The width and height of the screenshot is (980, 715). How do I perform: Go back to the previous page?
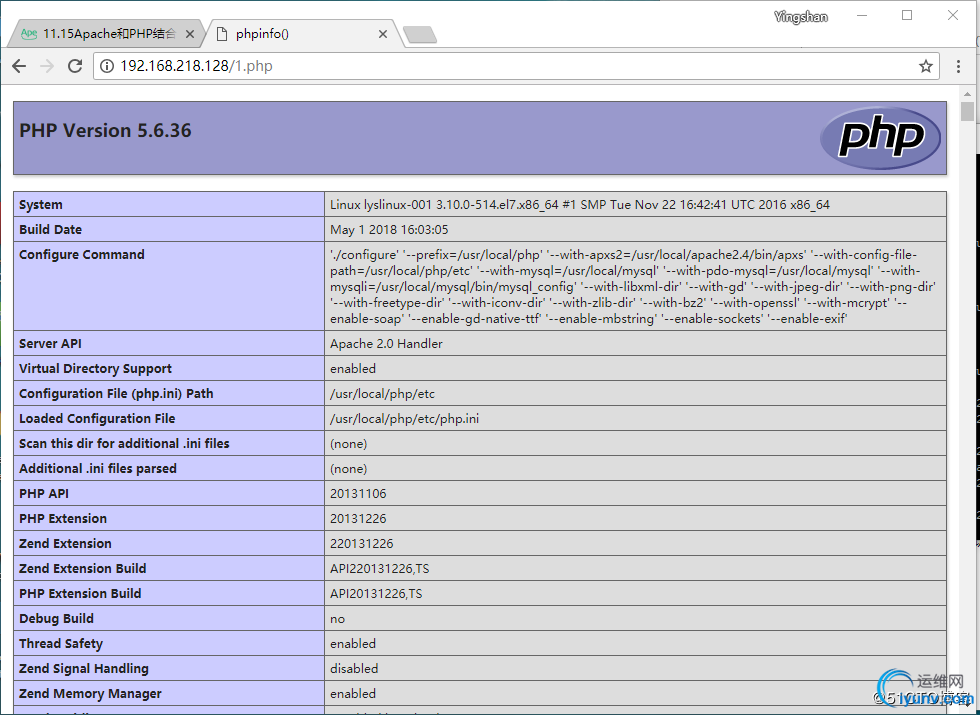click(19, 66)
